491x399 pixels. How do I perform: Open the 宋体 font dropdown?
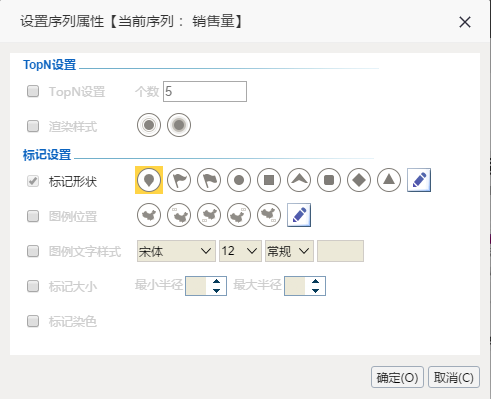[176, 251]
